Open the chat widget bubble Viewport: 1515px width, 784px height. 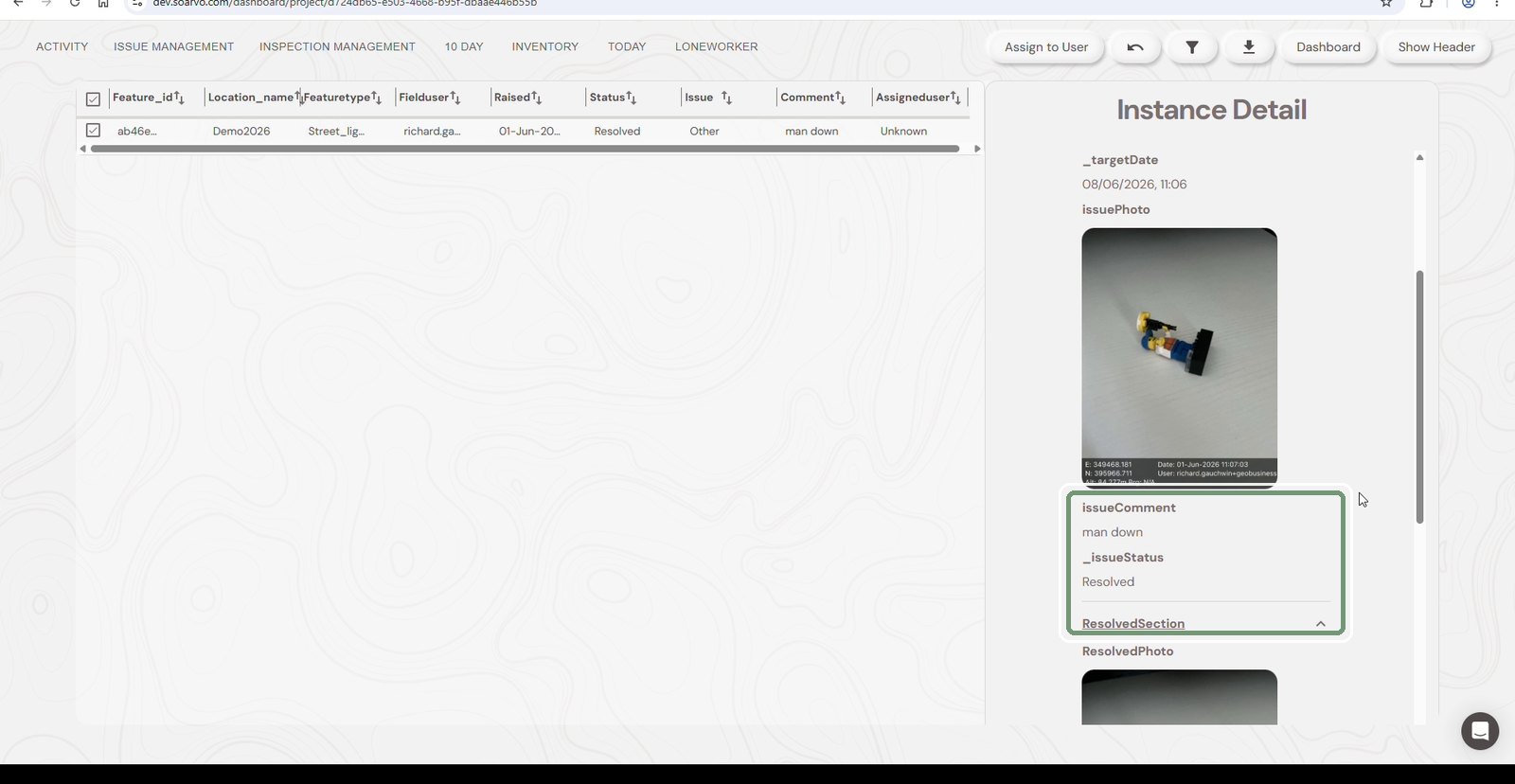[1480, 731]
